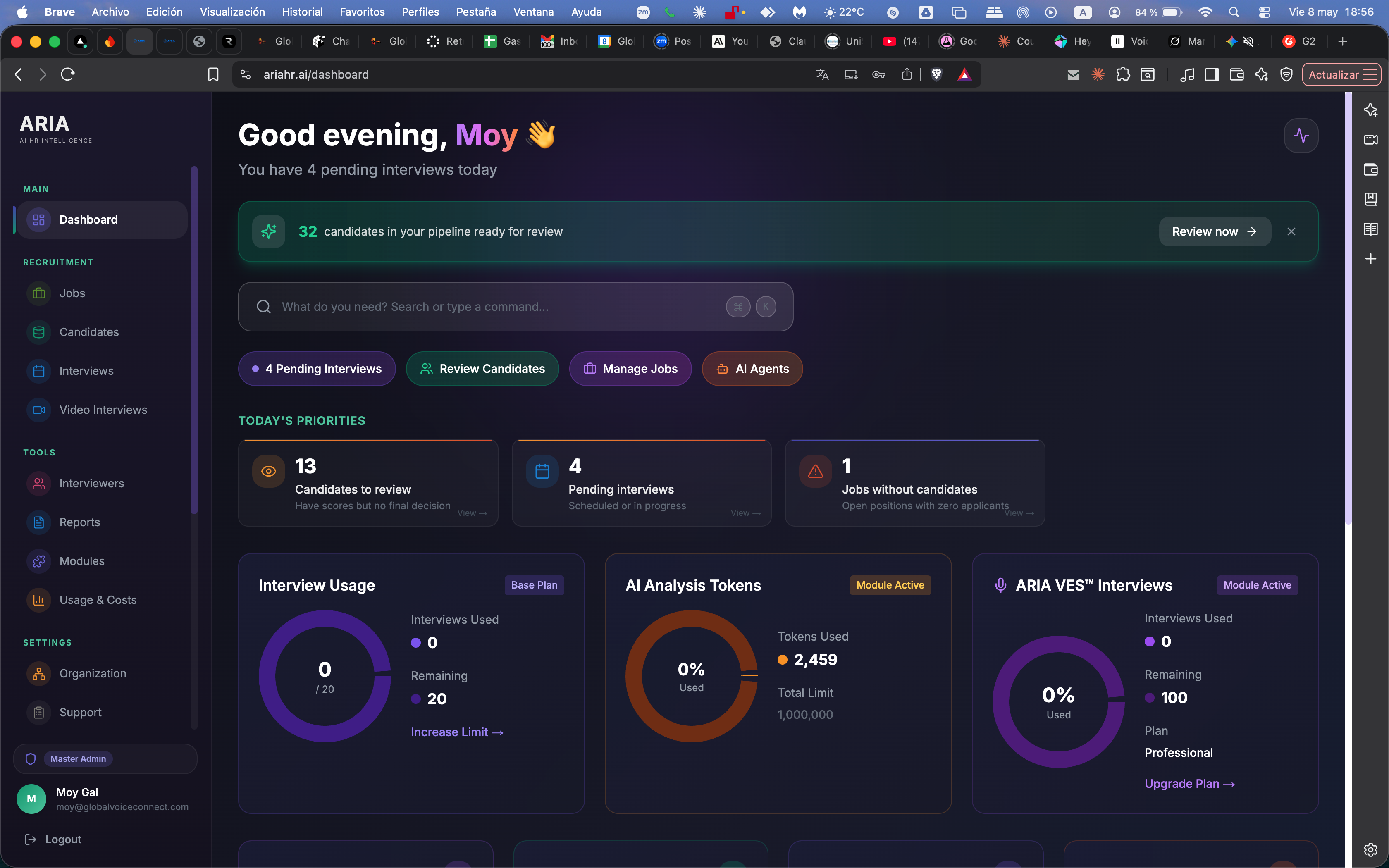The image size is (1389, 868).
Task: Click the reading list icon in right sidebar
Action: (x=1371, y=230)
